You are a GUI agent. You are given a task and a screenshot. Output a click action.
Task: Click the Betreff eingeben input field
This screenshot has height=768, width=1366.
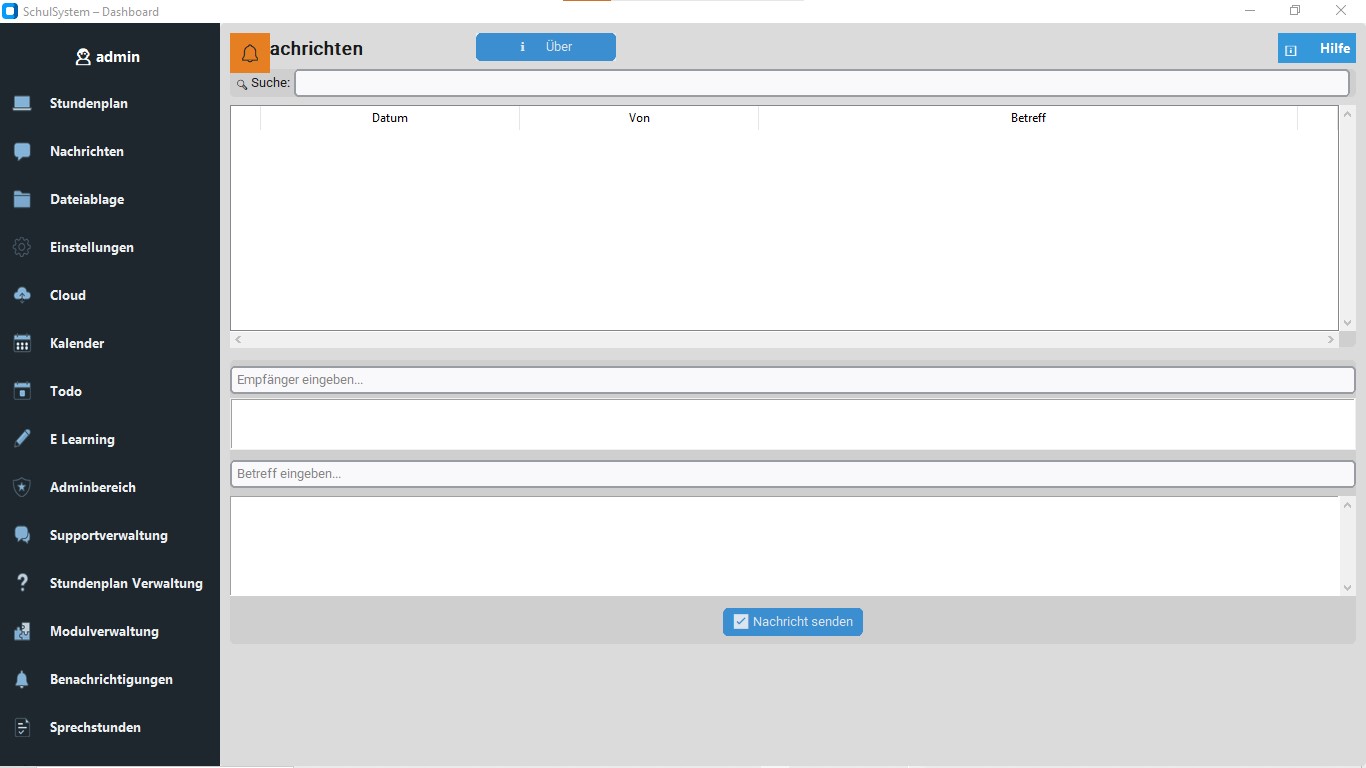click(792, 473)
